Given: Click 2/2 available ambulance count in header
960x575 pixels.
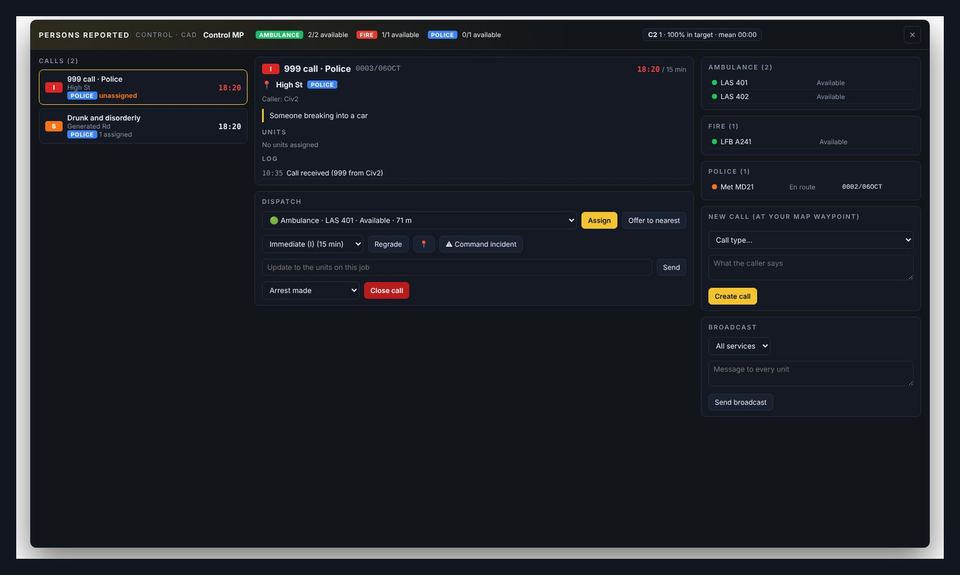Looking at the screenshot, I should point(328,35).
